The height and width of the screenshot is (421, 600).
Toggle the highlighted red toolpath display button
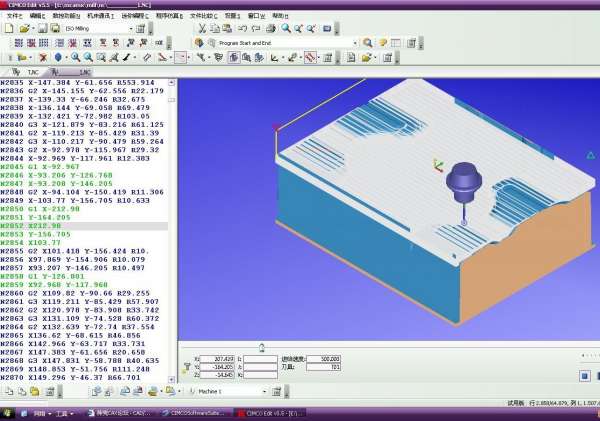point(310,58)
